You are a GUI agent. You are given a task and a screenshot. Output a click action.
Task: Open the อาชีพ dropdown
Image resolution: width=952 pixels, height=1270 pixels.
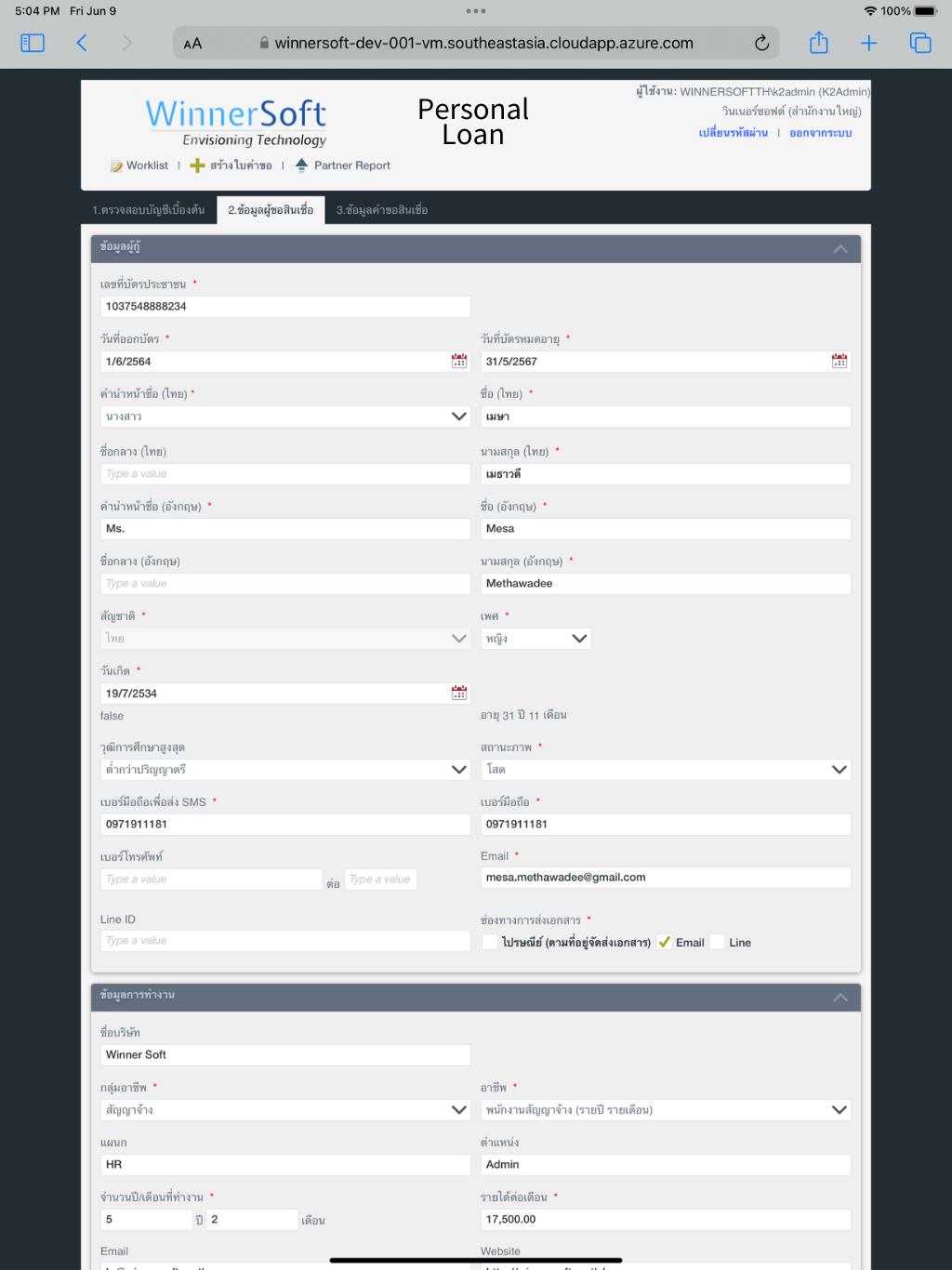tap(666, 1110)
